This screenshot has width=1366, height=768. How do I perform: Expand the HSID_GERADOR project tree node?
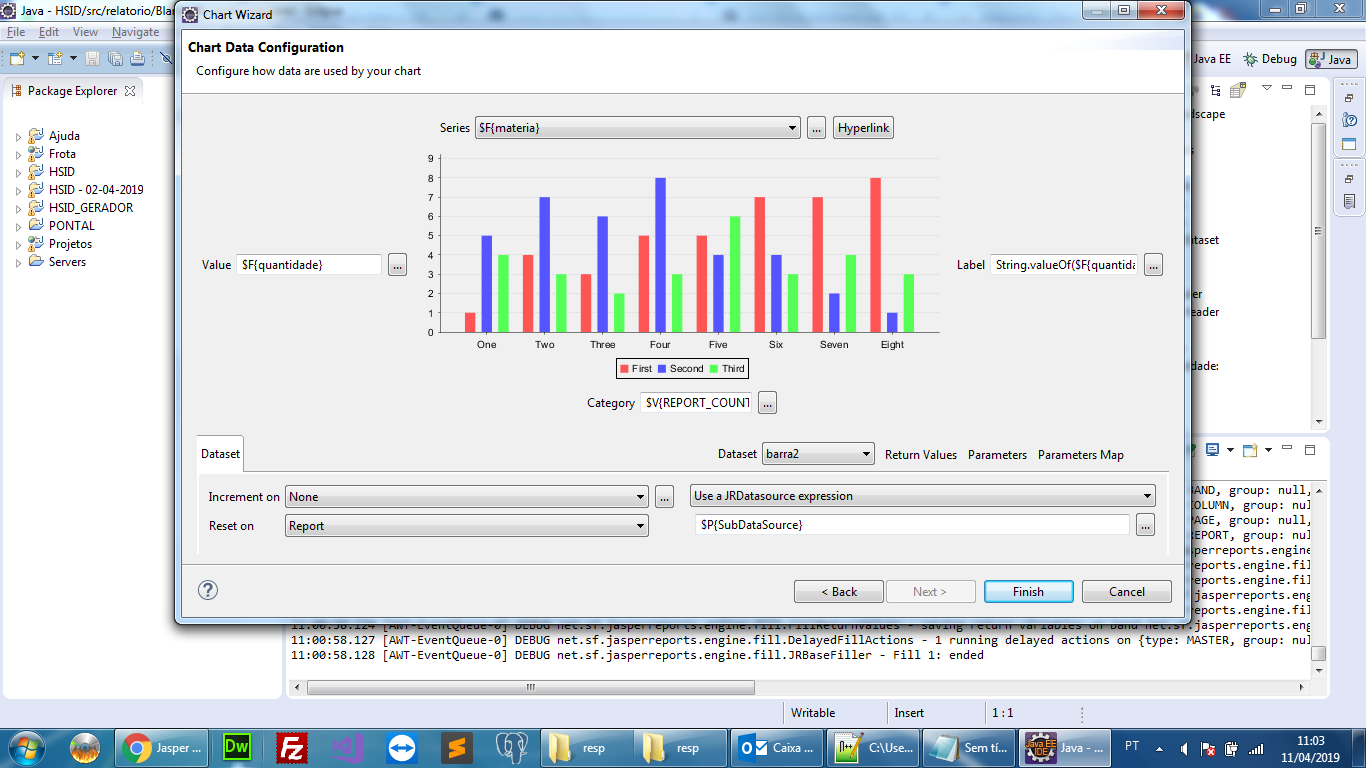point(18,208)
